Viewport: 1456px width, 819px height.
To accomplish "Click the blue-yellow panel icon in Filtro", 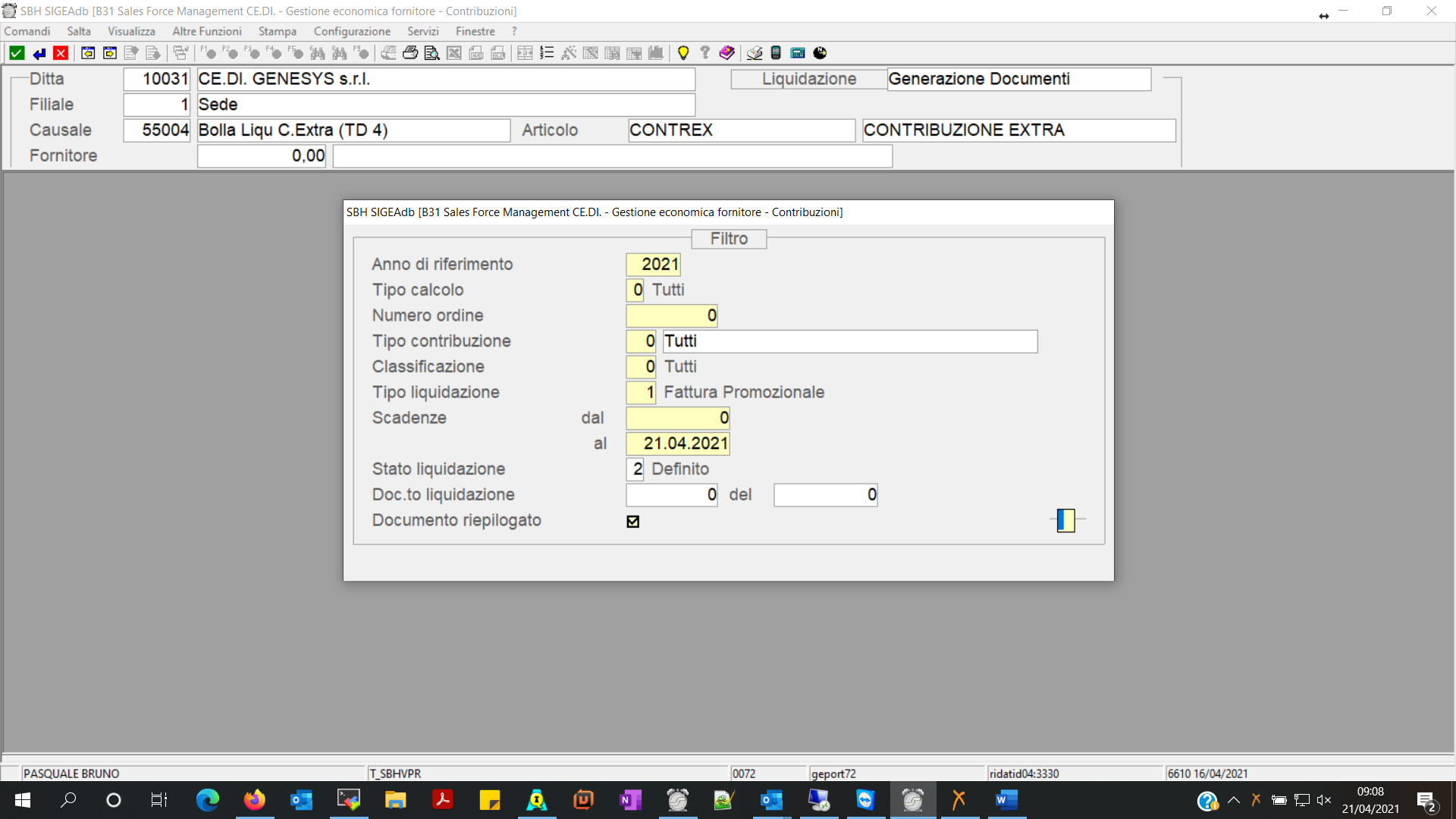I will click(1065, 520).
